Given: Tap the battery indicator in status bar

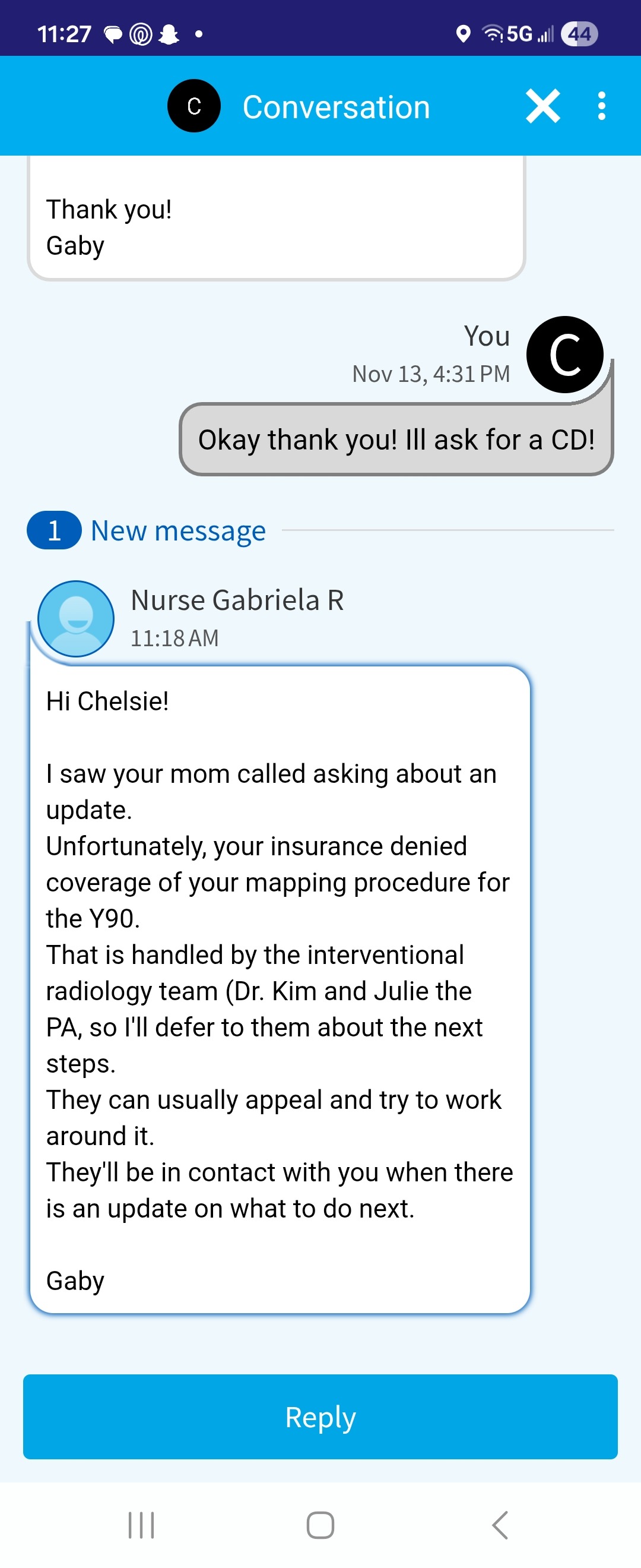Looking at the screenshot, I should pos(579,34).
